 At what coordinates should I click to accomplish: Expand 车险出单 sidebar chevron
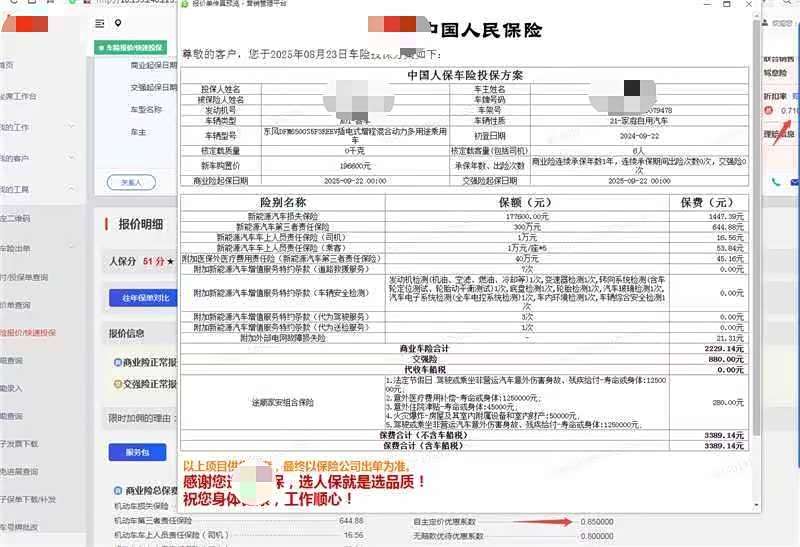(x=71, y=248)
